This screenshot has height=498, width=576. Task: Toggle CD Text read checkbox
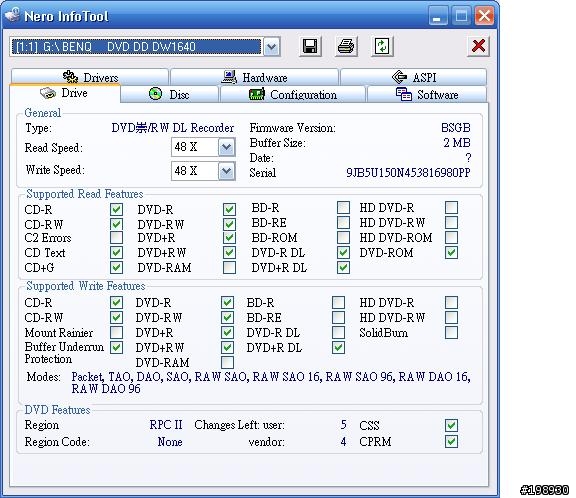coord(116,253)
